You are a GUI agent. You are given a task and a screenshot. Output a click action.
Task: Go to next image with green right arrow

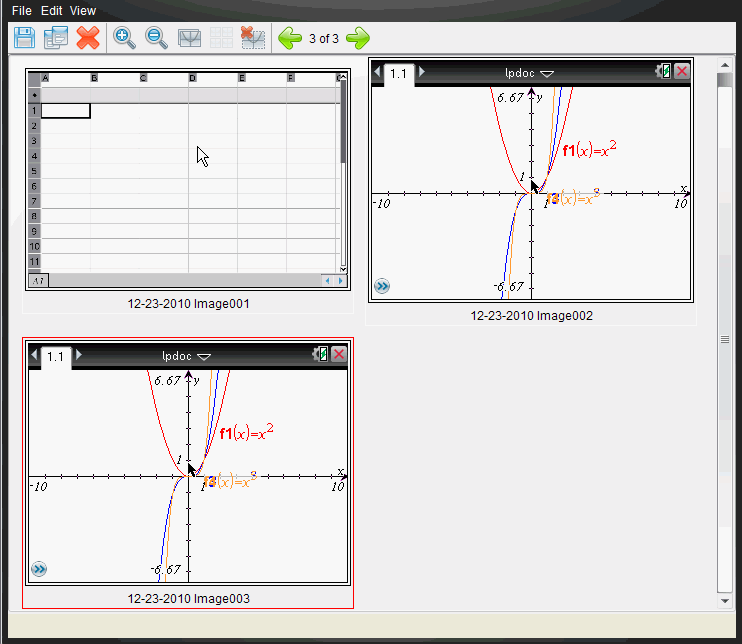357,39
